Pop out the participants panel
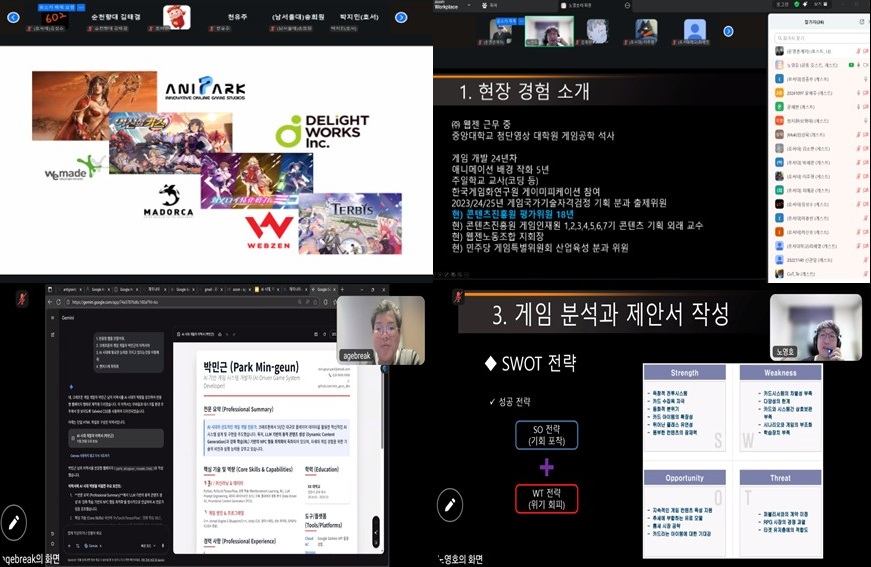The image size is (871, 567). 862,22
